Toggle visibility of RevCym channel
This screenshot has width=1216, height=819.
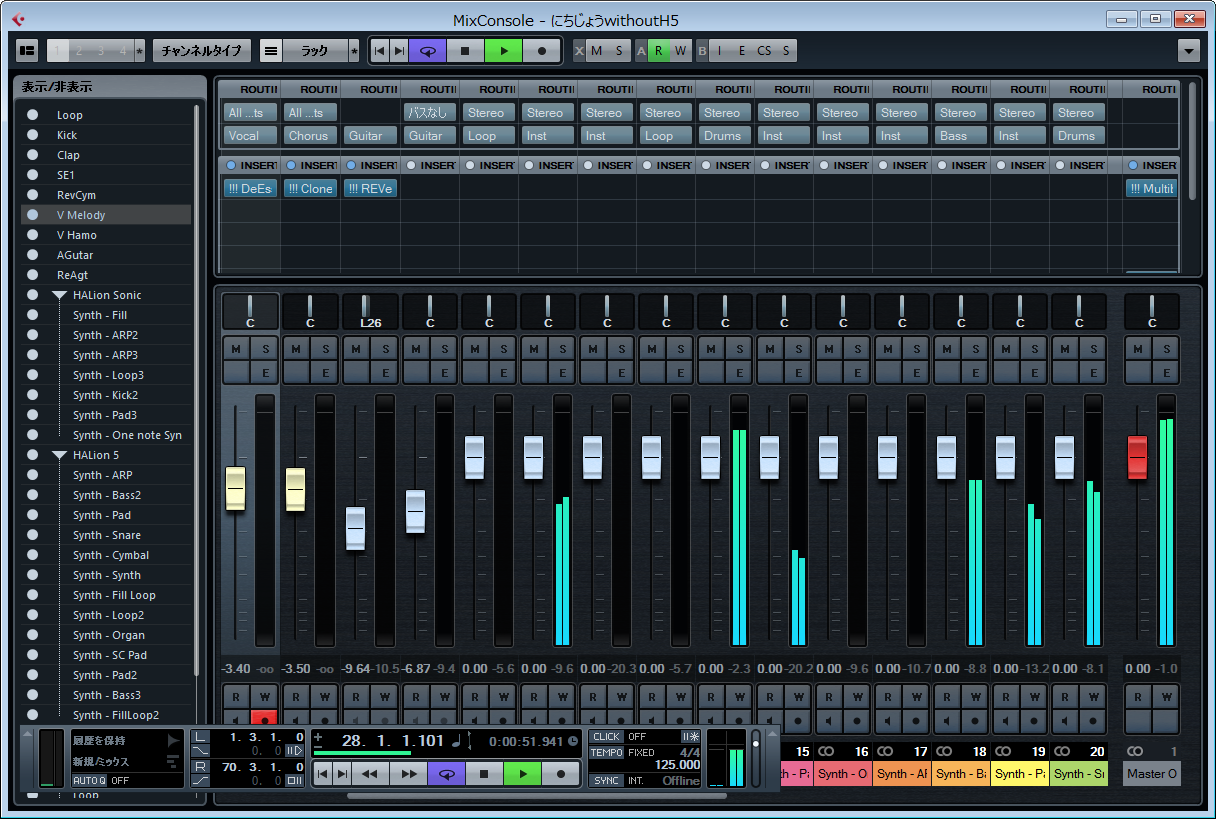(33, 195)
